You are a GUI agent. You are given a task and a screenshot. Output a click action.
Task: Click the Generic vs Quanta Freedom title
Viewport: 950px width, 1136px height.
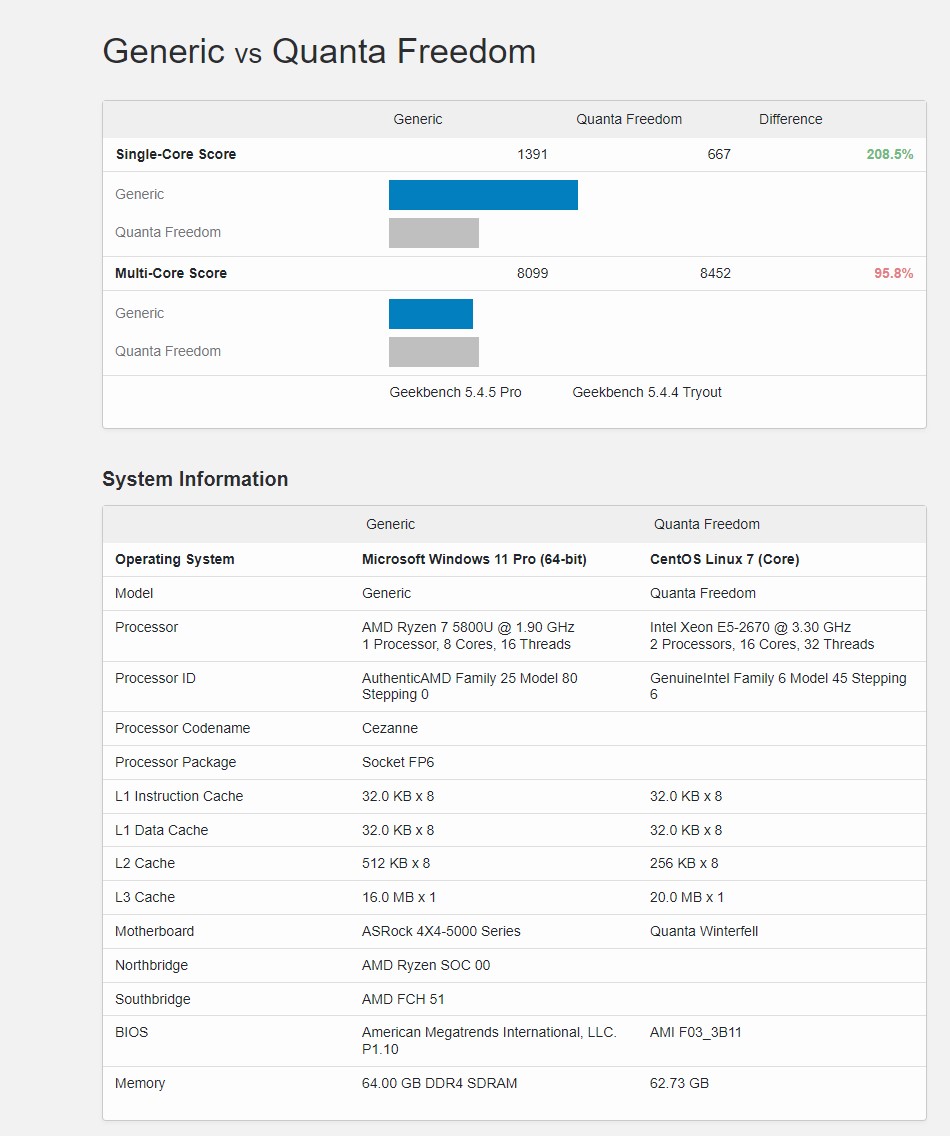tap(319, 52)
